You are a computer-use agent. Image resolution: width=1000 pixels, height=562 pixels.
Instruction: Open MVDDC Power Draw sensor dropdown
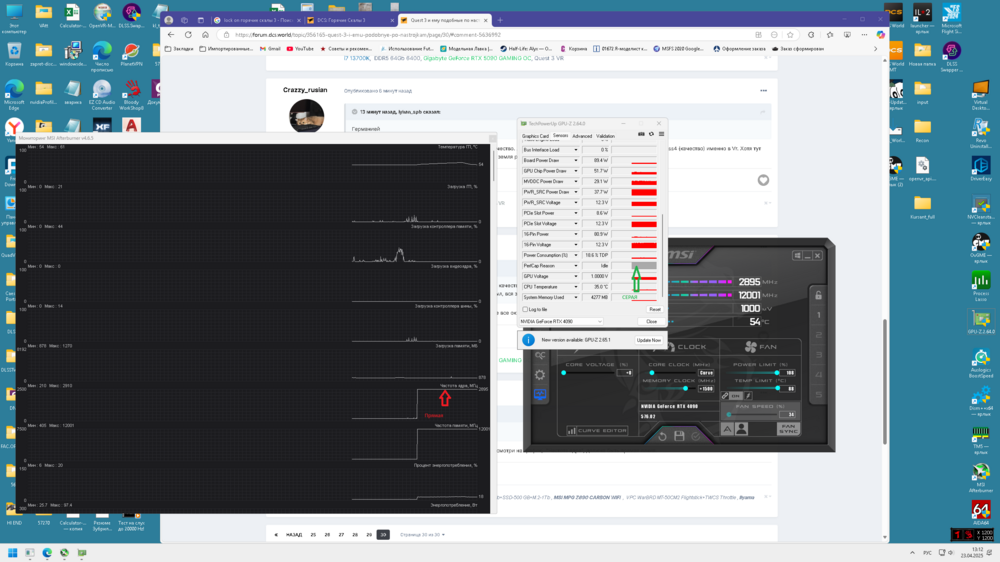click(x=575, y=182)
